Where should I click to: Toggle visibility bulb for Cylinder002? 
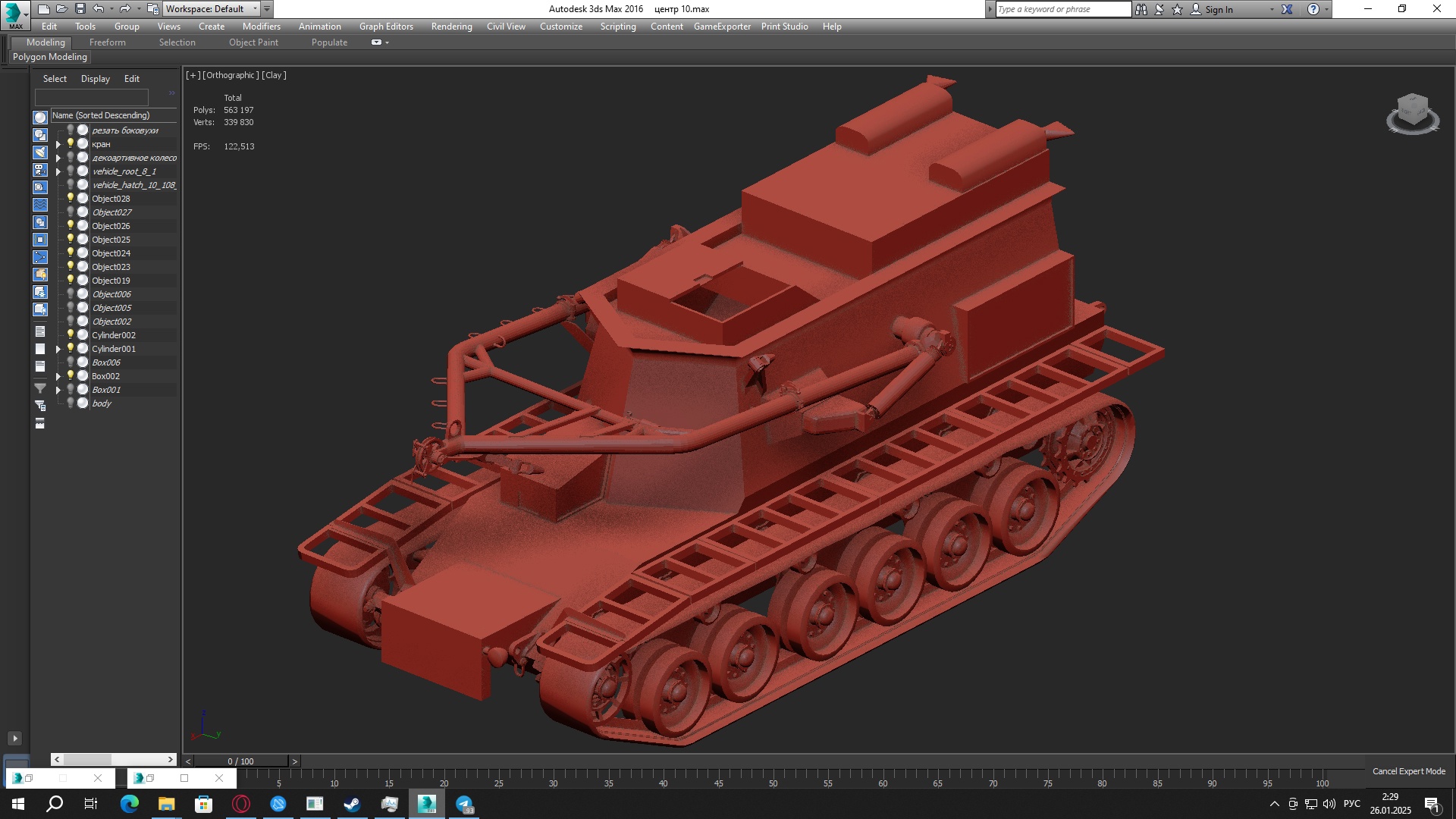(x=71, y=334)
